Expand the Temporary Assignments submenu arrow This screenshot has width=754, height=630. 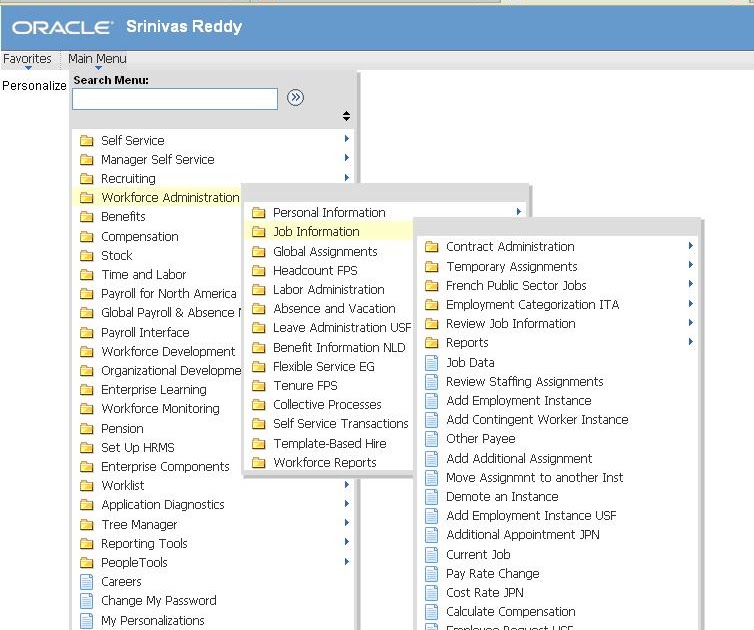691,265
